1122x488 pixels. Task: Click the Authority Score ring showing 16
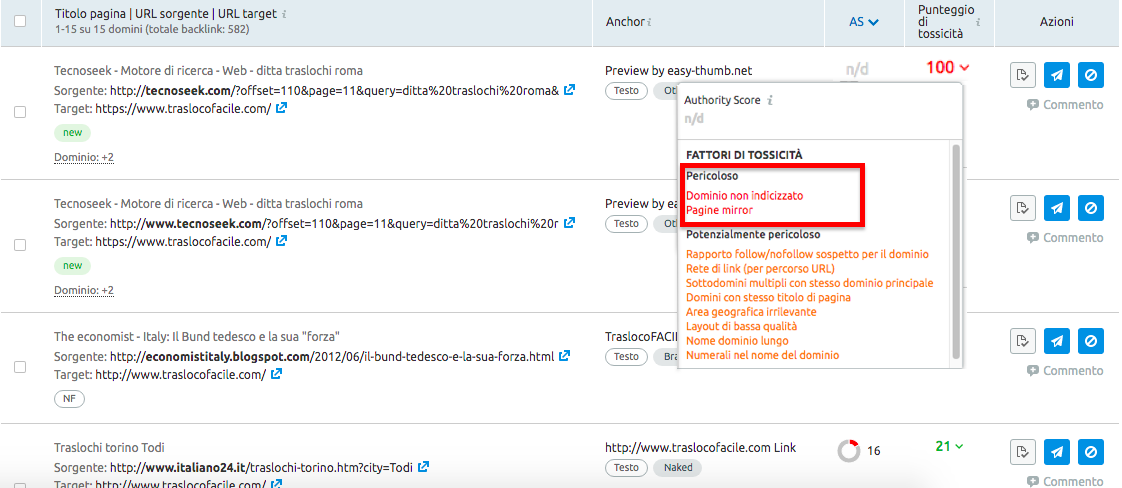pos(849,451)
